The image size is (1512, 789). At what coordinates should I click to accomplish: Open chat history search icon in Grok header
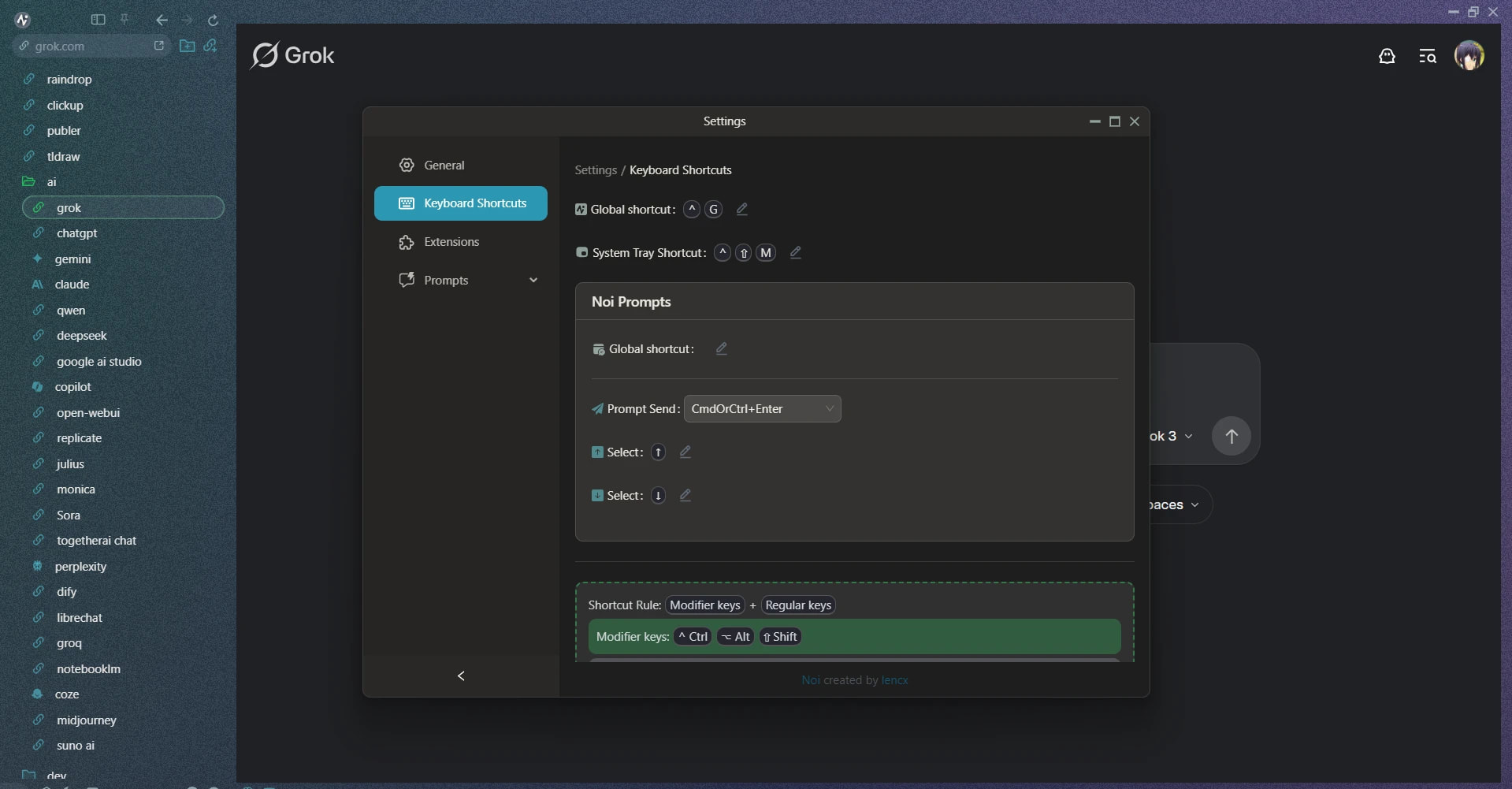pyautogui.click(x=1428, y=56)
